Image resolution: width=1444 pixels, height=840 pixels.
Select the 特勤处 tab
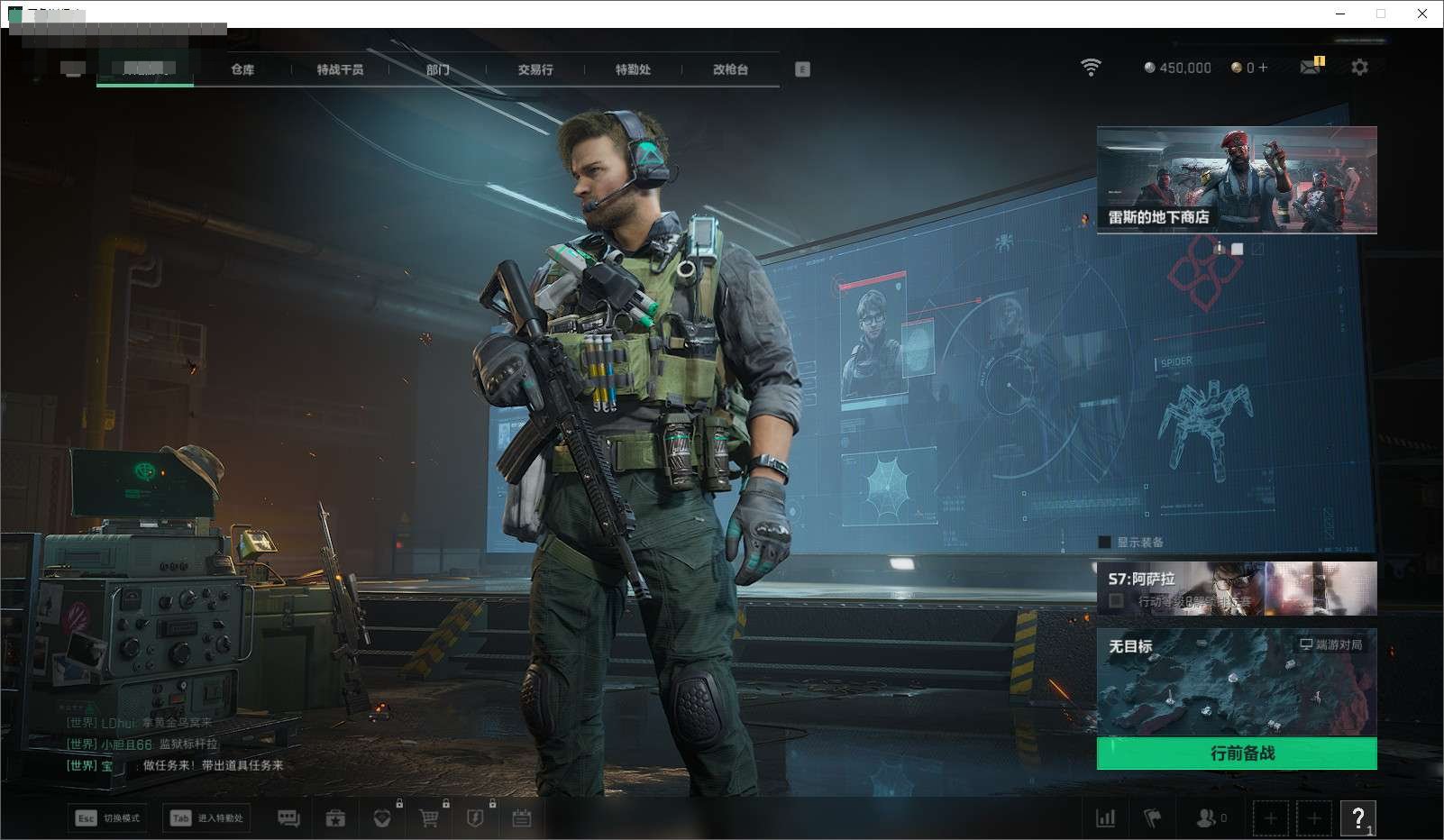point(633,69)
